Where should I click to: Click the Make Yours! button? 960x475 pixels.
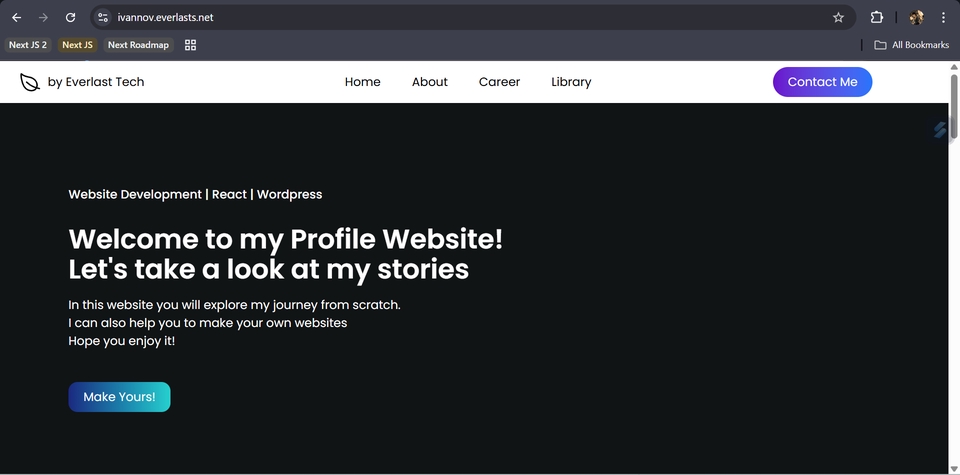pyautogui.click(x=119, y=397)
